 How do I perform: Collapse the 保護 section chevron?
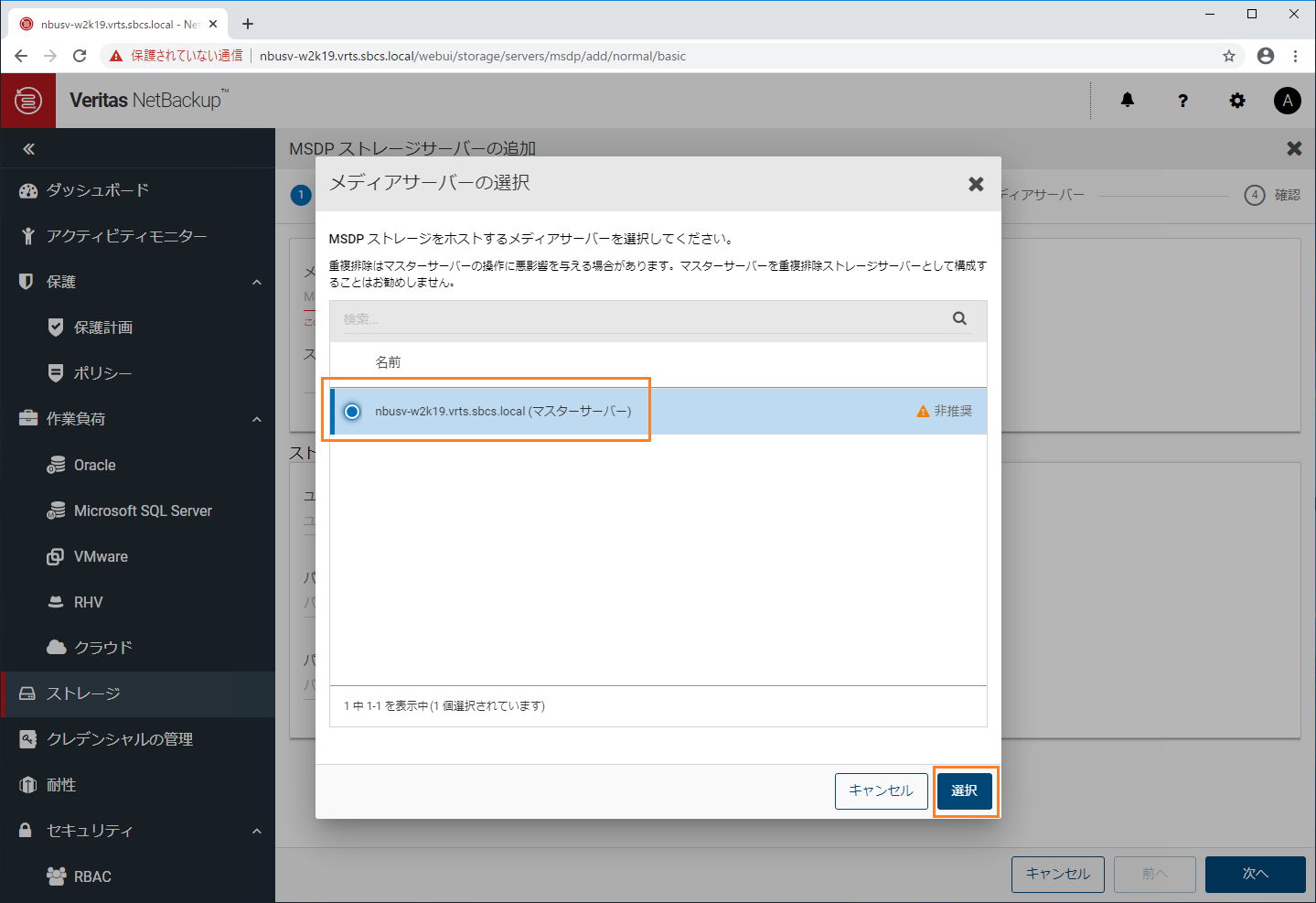[257, 282]
